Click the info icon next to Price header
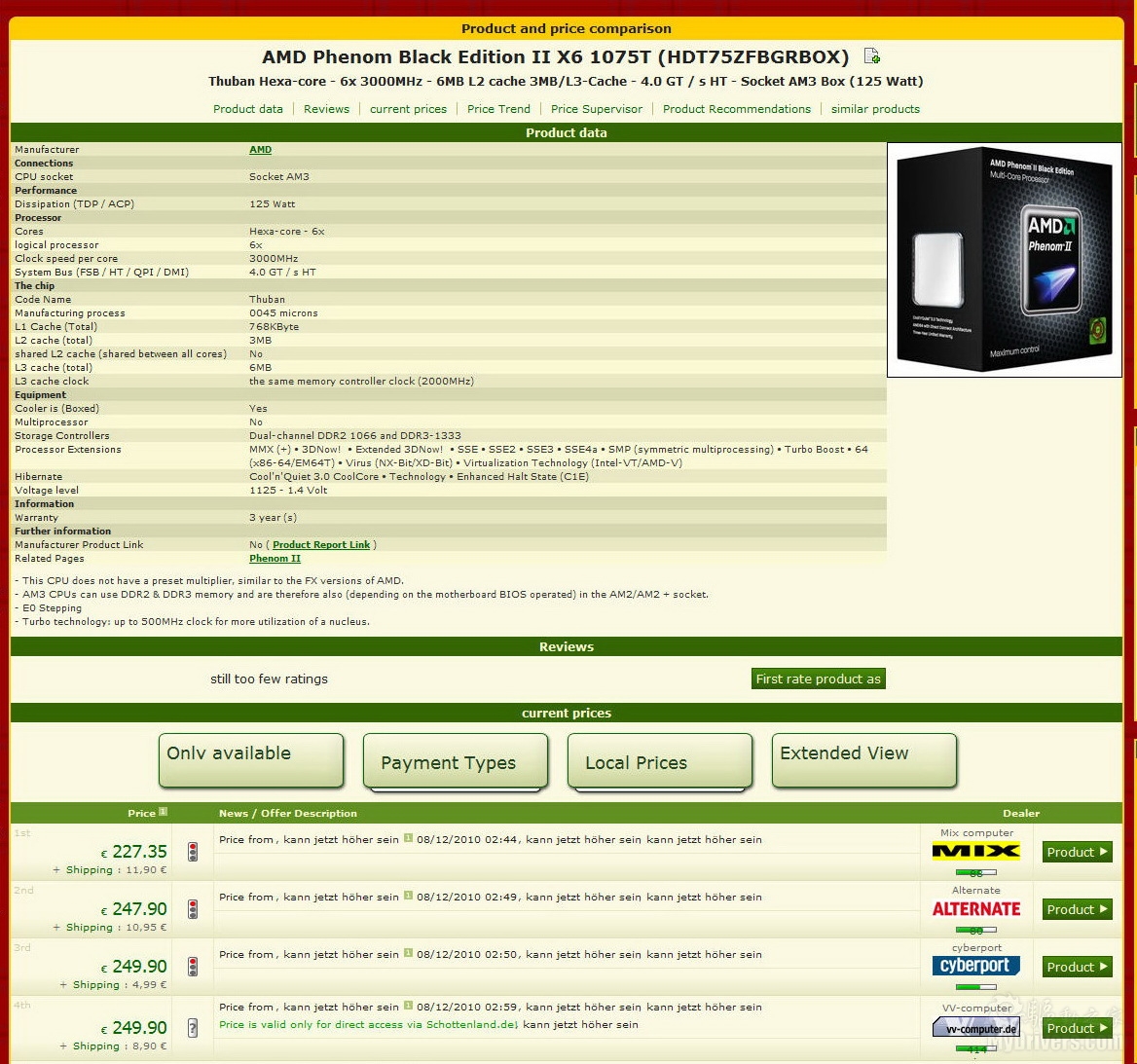Image resolution: width=1137 pixels, height=1064 pixels. tap(164, 812)
